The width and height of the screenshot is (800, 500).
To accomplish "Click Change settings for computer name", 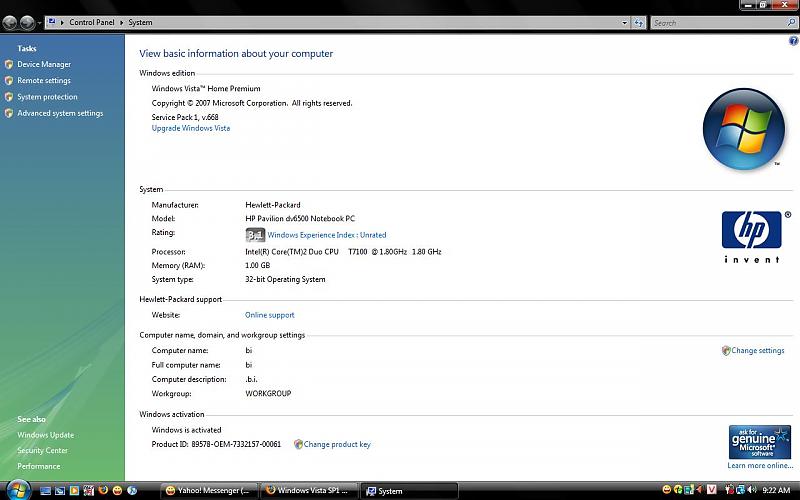I will coord(757,351).
